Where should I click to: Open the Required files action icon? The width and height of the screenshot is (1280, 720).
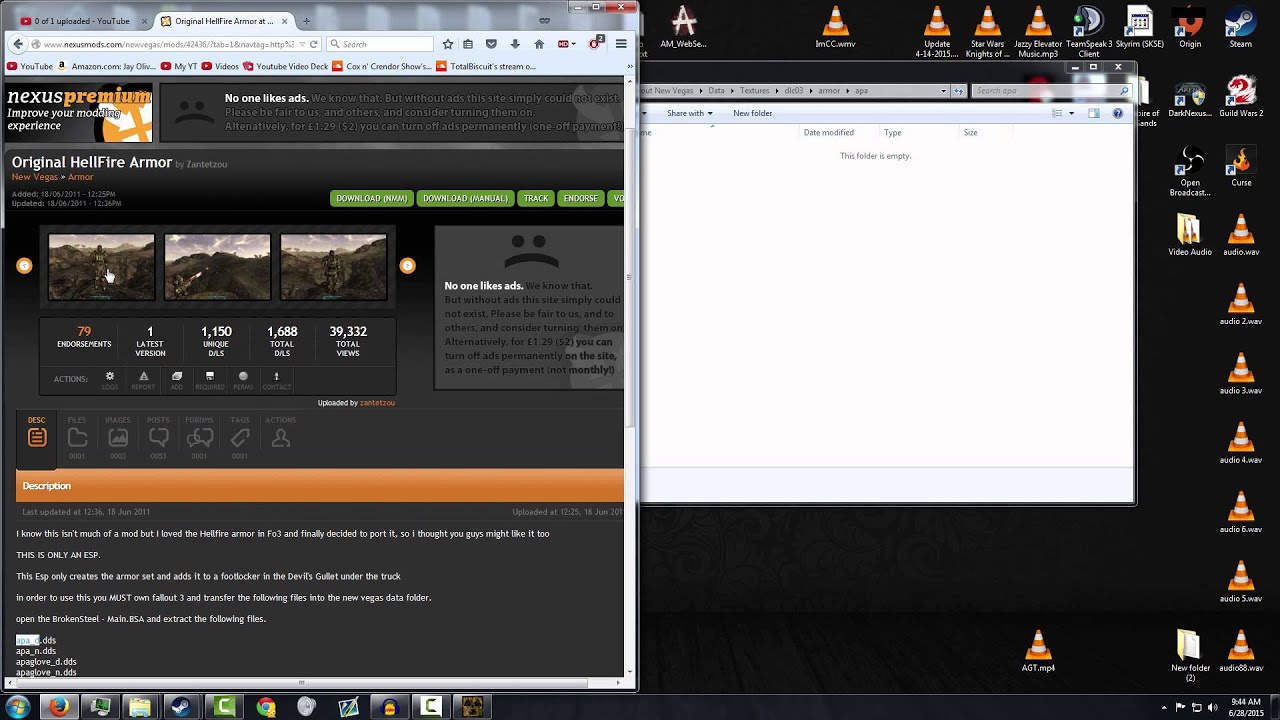(x=210, y=380)
